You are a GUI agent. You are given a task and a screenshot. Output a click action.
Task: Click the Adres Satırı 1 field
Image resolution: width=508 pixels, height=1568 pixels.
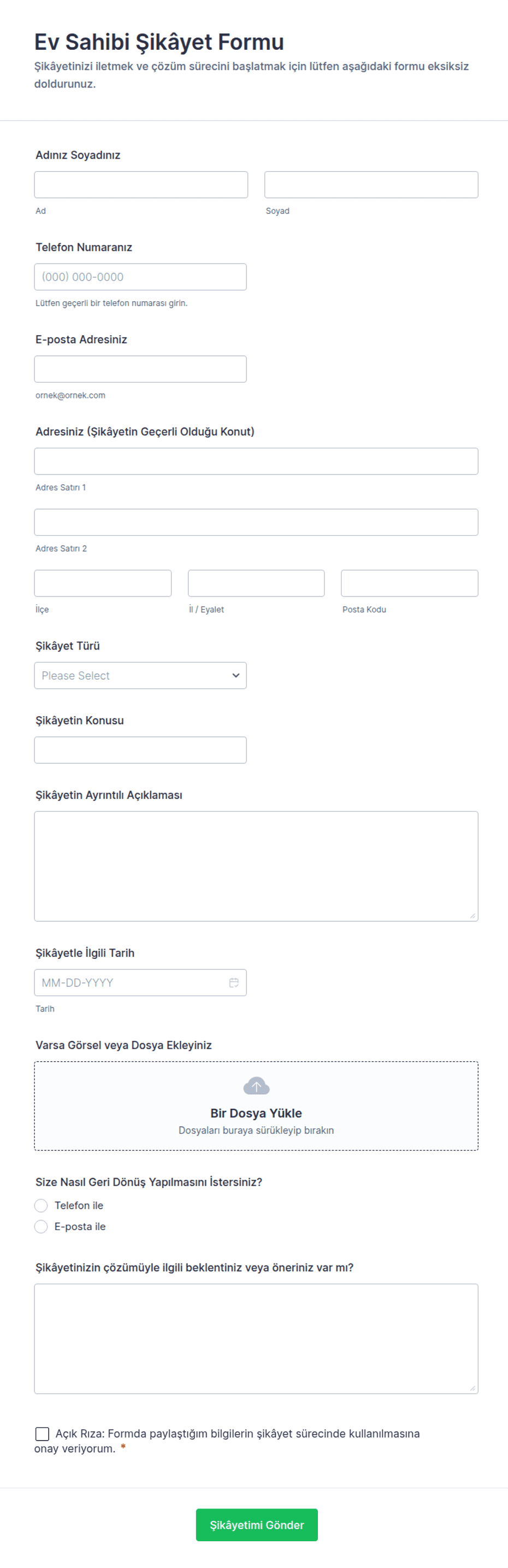pyautogui.click(x=256, y=461)
